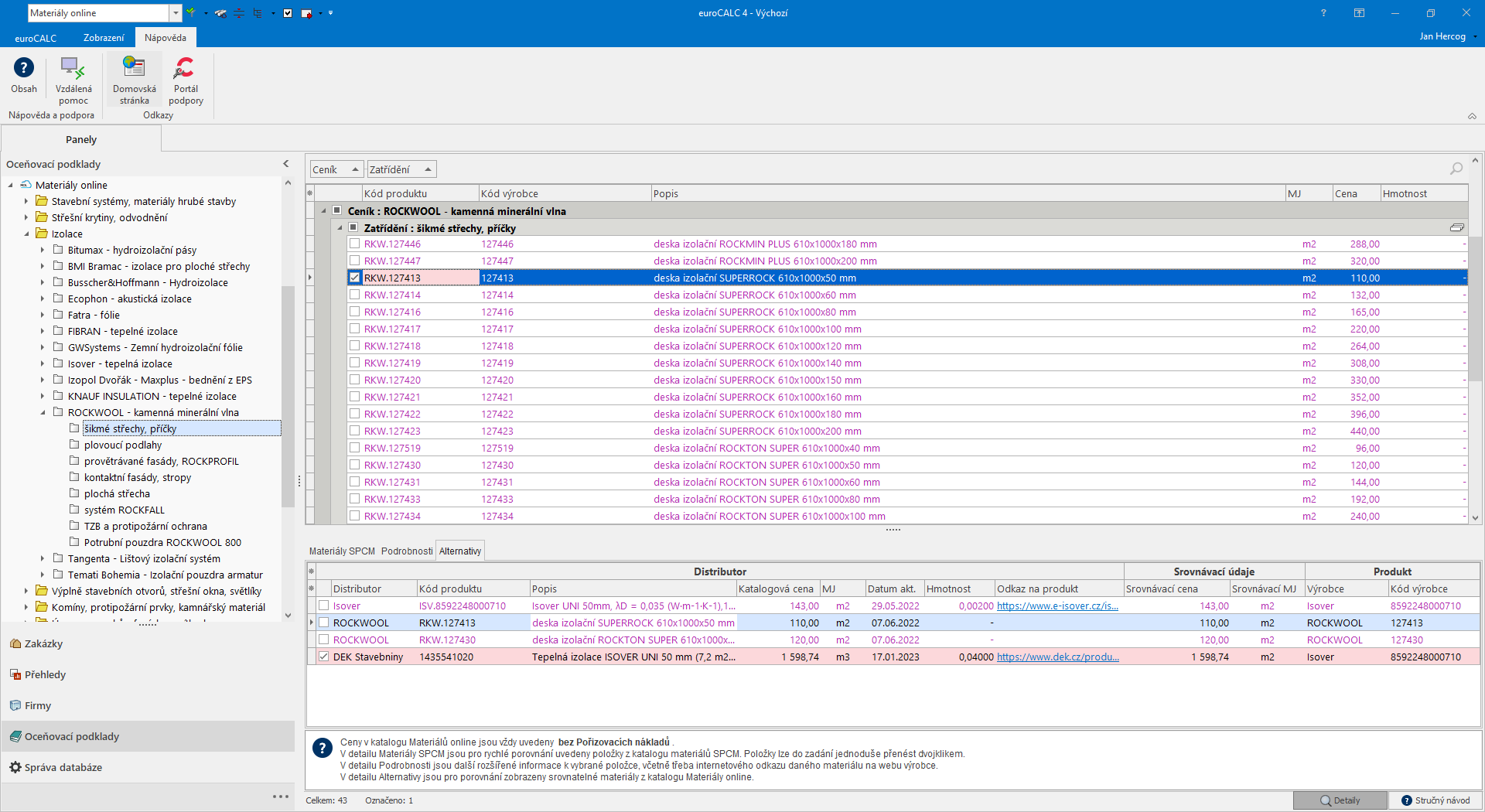
Task: Toggle the Zatřídění šikmé střechy group checkbox
Action: coord(353,227)
